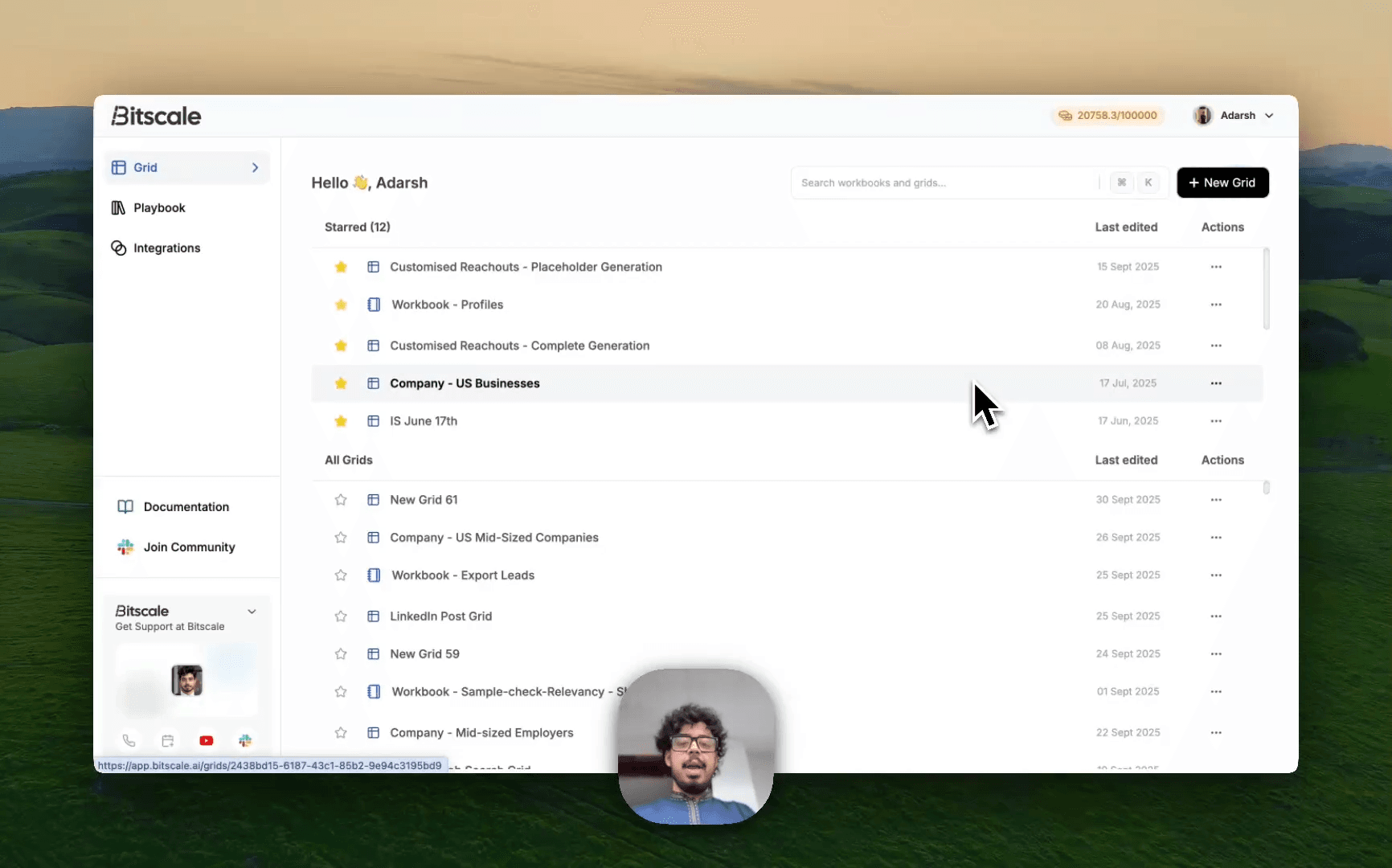Open Company - US Businesses grid

[x=465, y=383]
